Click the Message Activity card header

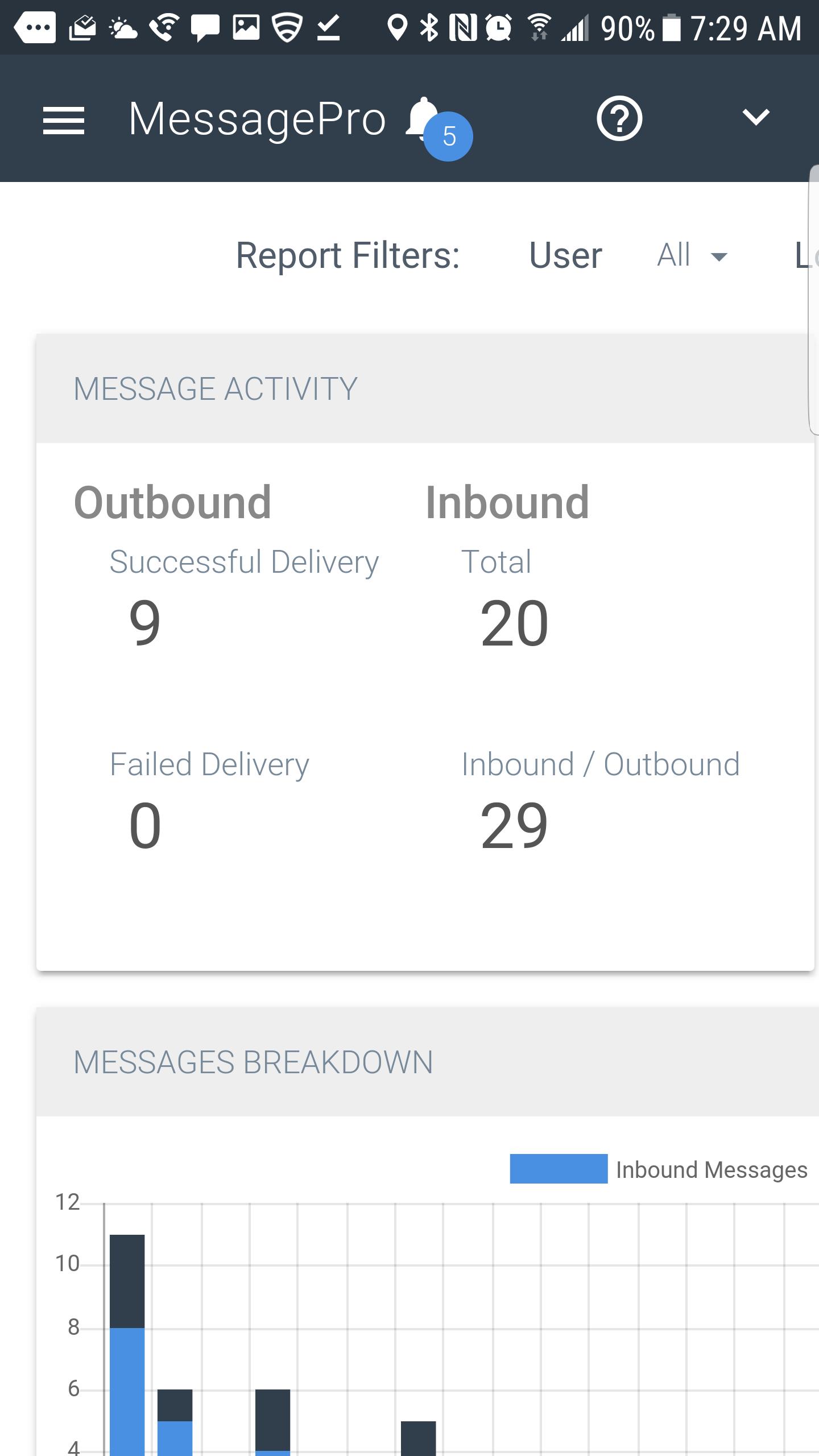[215, 389]
